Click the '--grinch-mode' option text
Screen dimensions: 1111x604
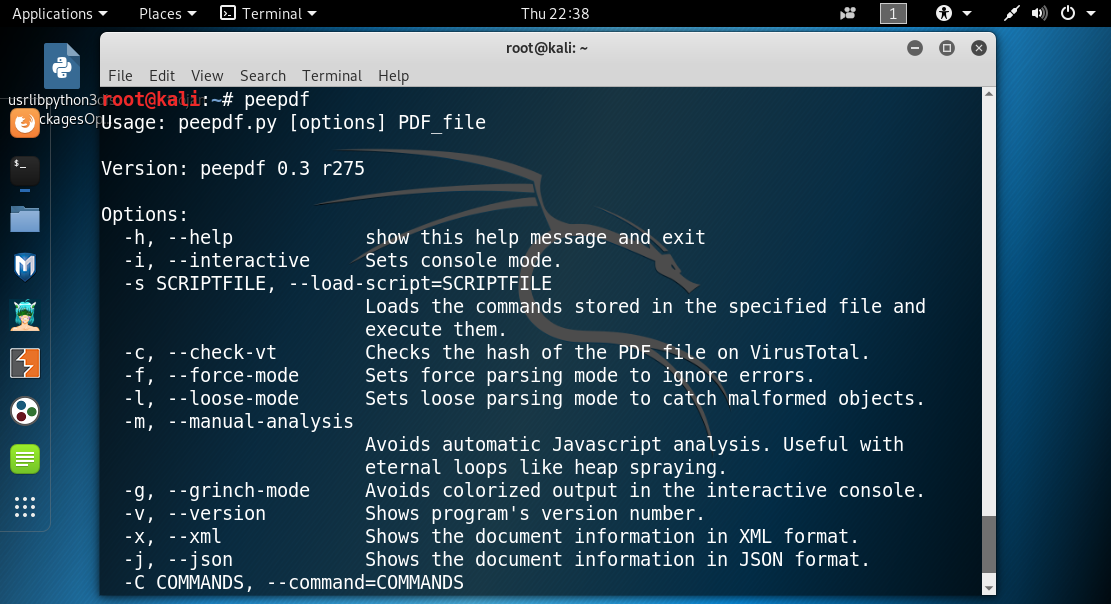(239, 491)
